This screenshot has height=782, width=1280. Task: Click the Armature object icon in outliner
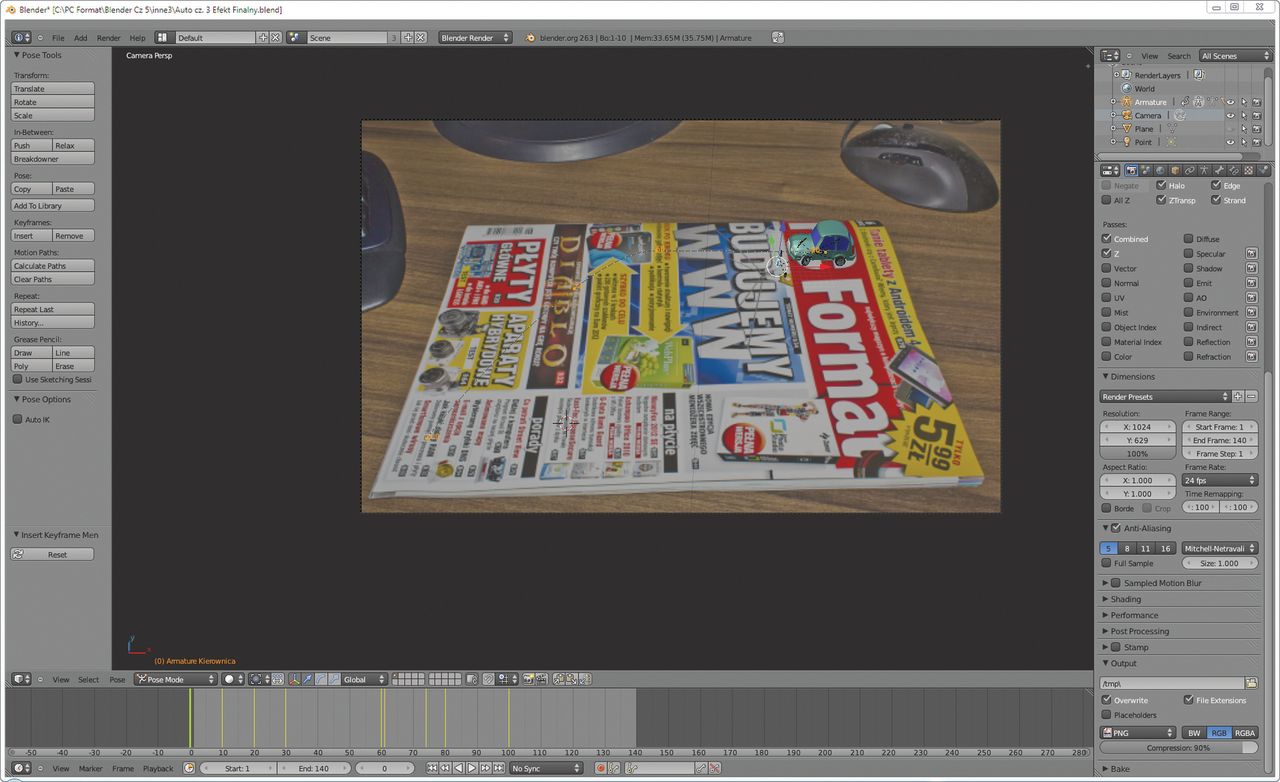click(x=1127, y=102)
